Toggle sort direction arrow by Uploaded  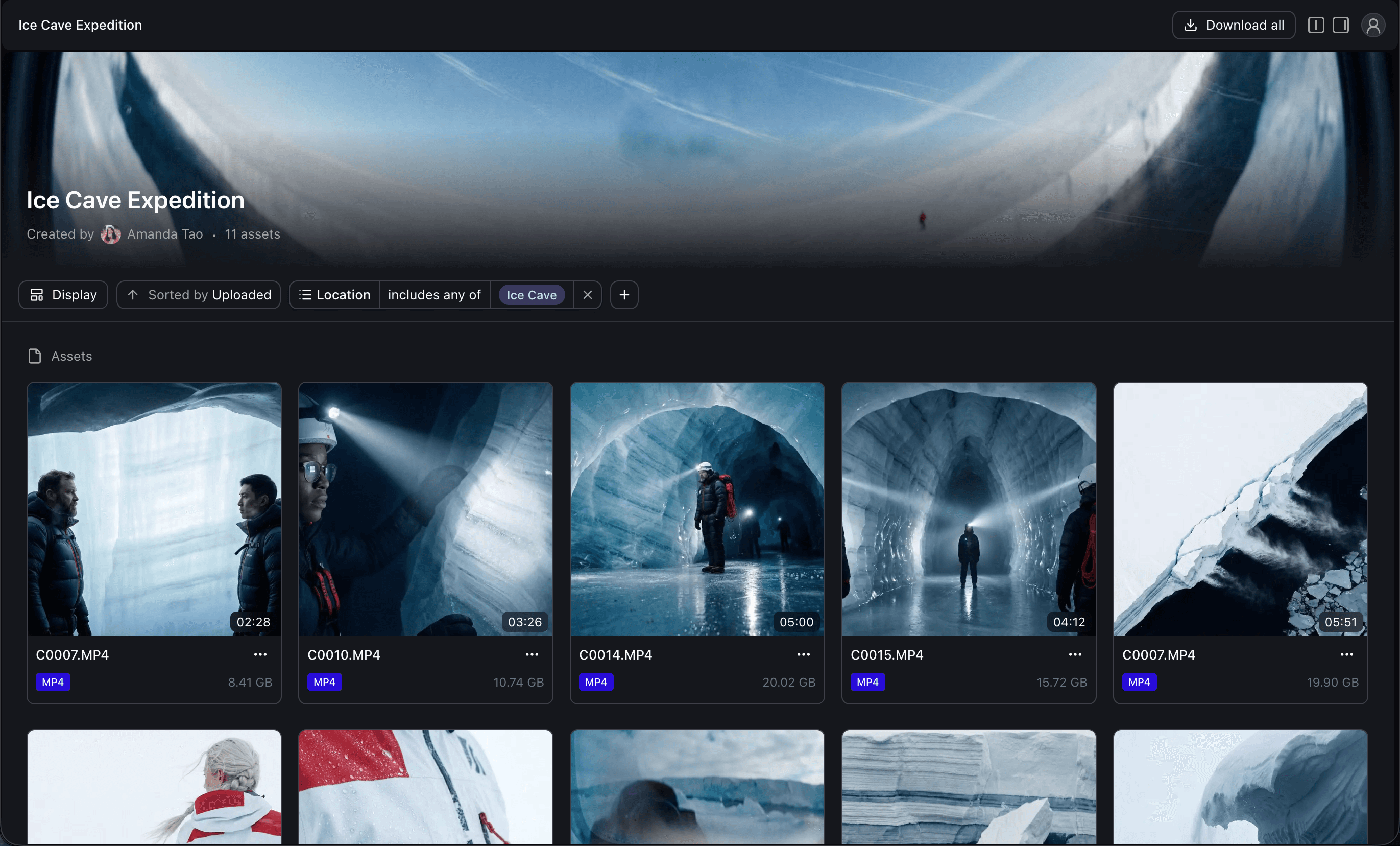(133, 294)
